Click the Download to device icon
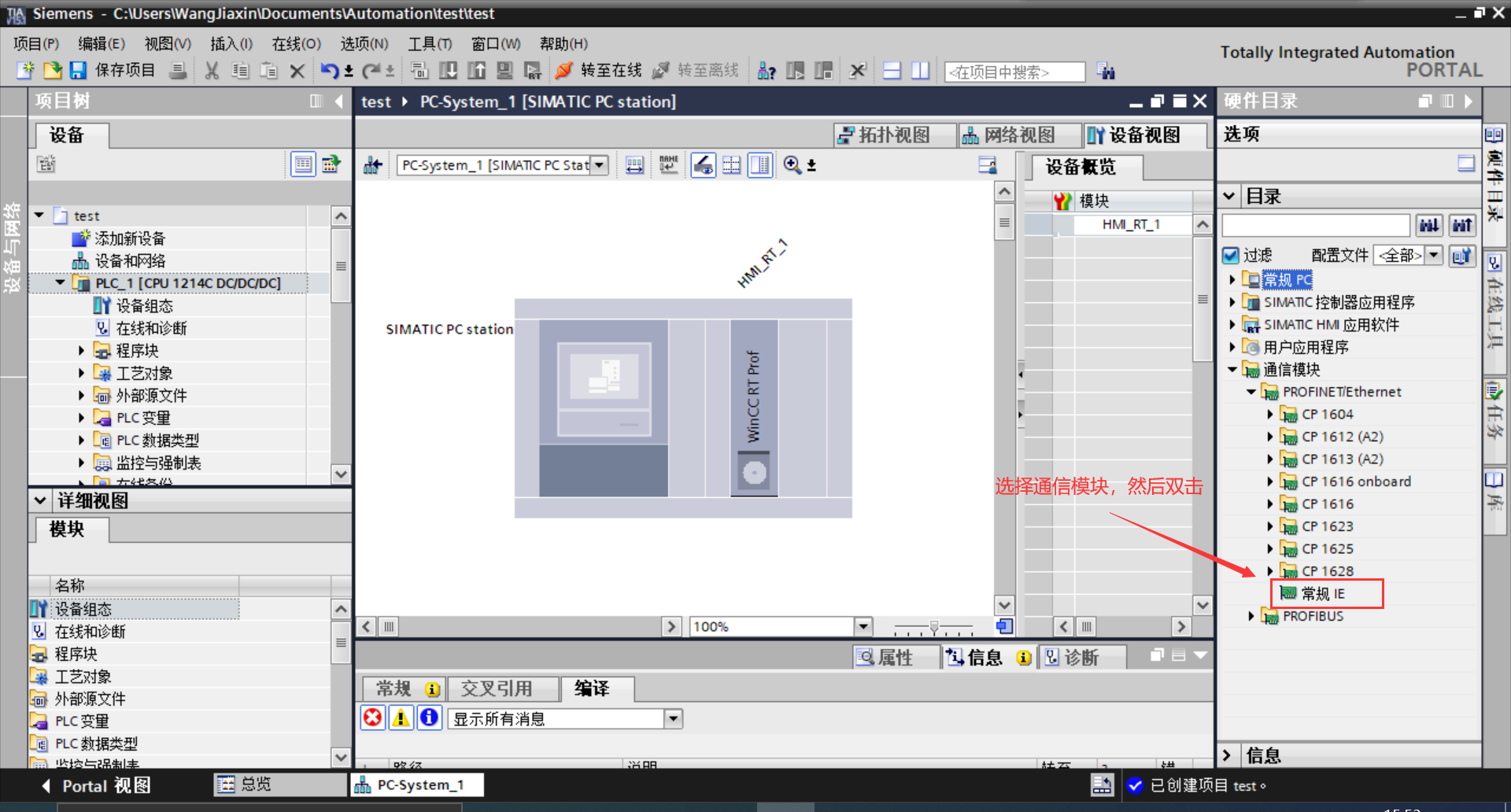Viewport: 1511px width, 812px height. pyautogui.click(x=448, y=71)
